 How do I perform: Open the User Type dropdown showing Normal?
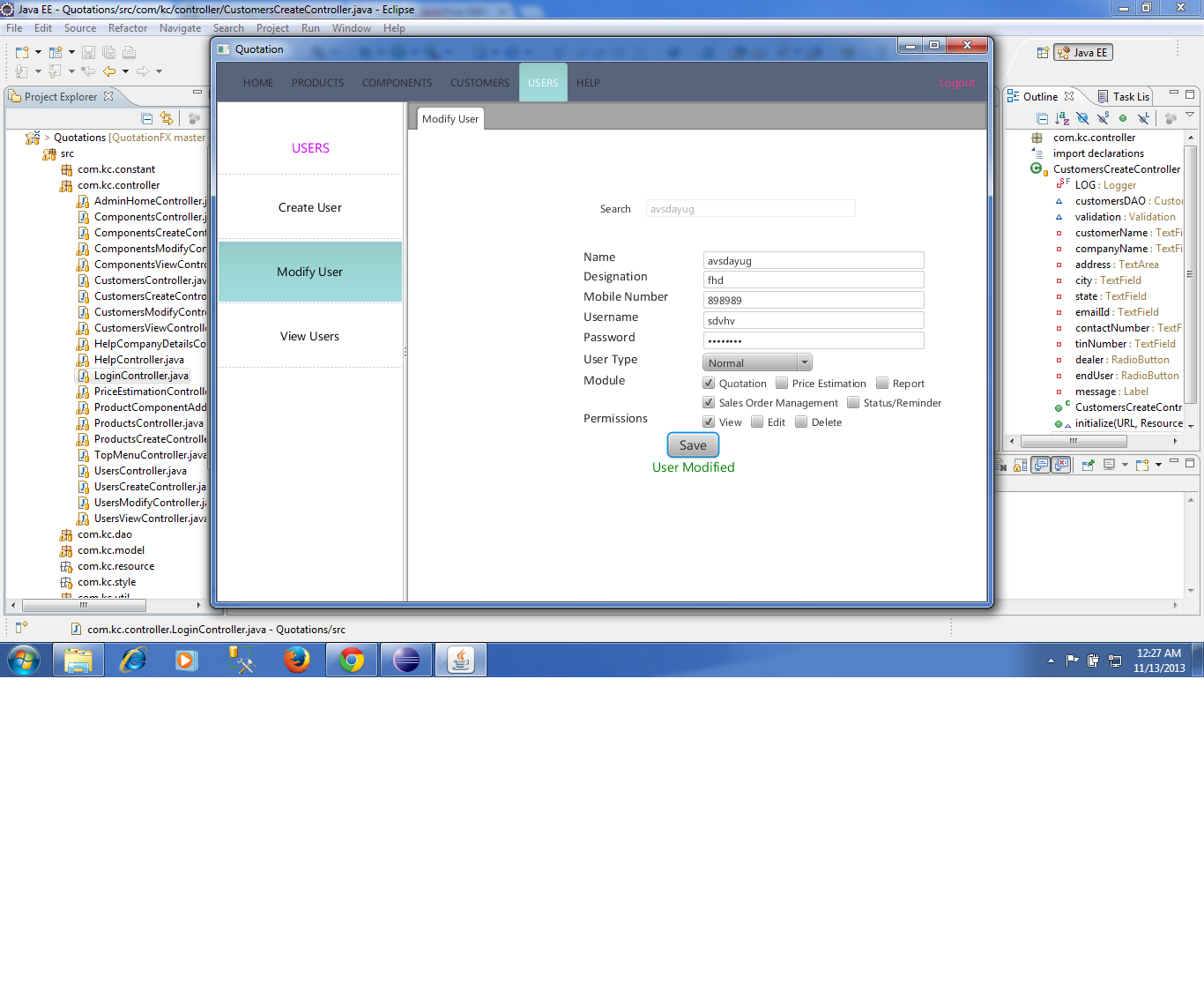pyautogui.click(x=757, y=362)
